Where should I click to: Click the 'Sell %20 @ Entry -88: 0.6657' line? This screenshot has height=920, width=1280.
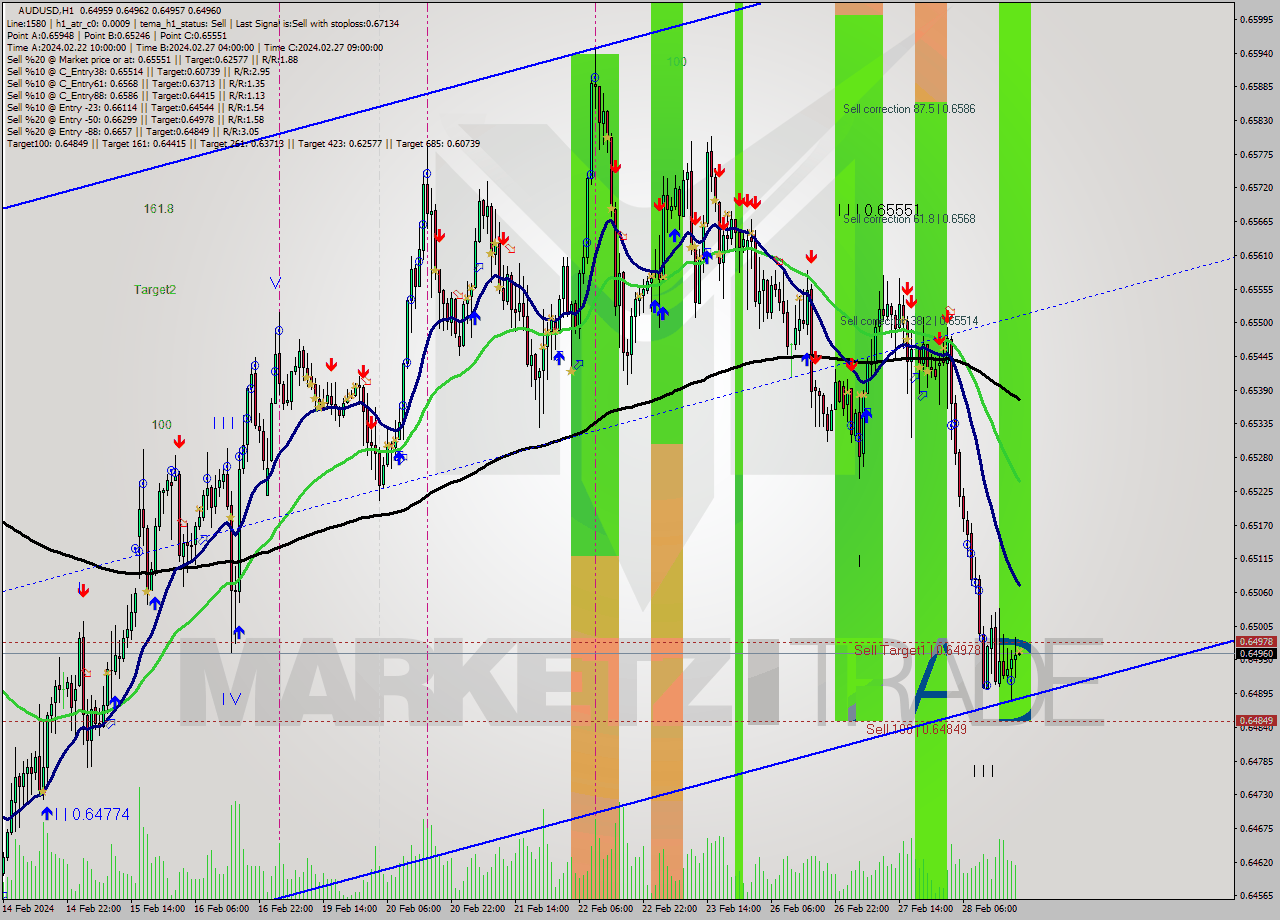pyautogui.click(x=132, y=131)
